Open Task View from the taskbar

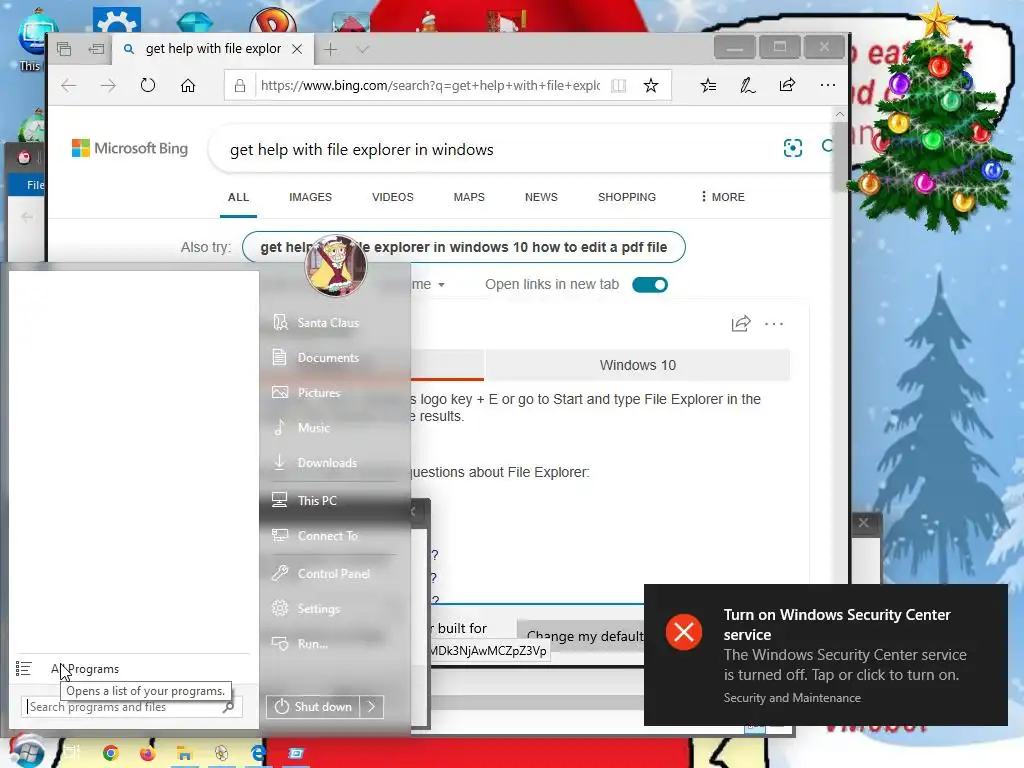point(72,753)
